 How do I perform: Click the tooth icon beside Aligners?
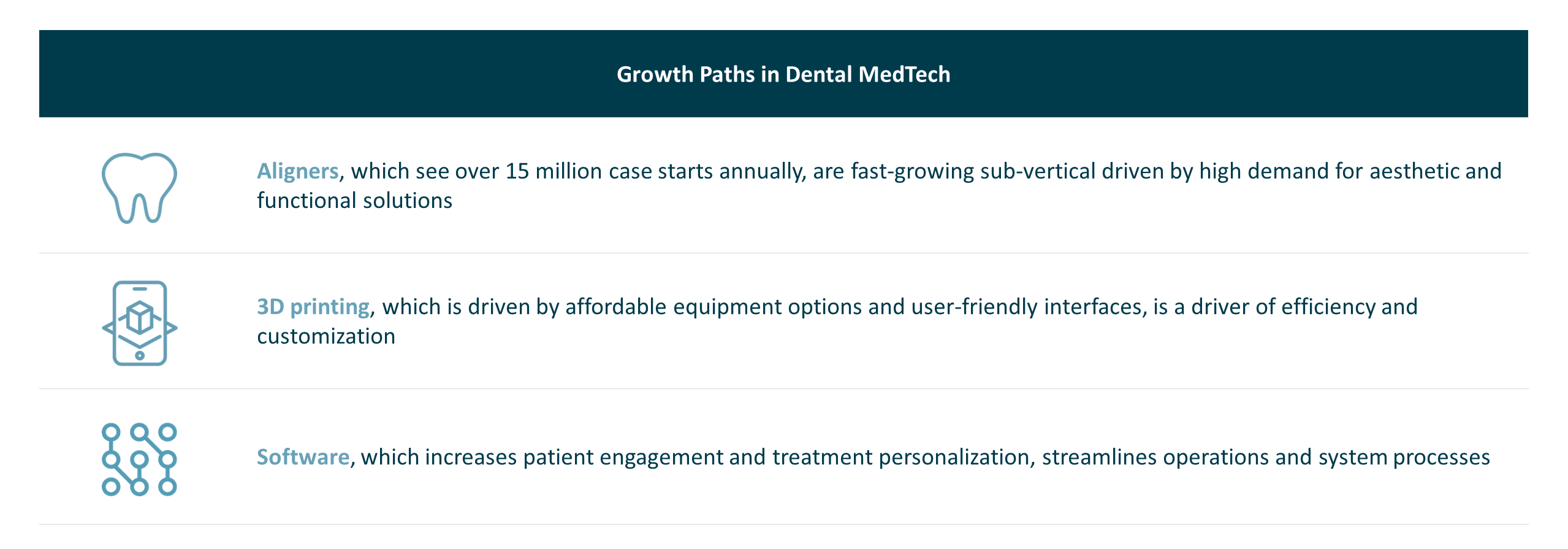click(x=139, y=187)
